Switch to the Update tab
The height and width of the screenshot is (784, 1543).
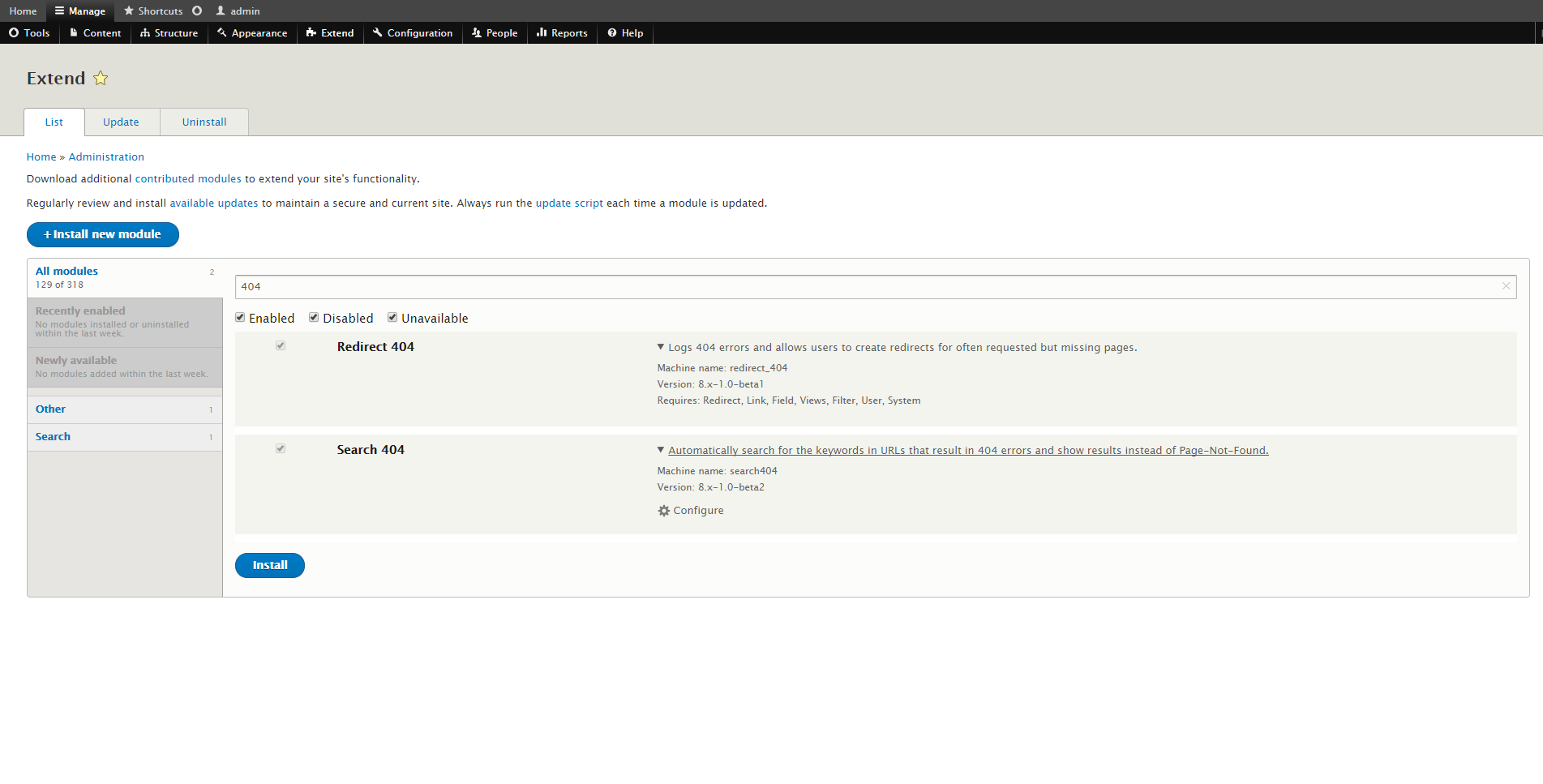tap(121, 122)
